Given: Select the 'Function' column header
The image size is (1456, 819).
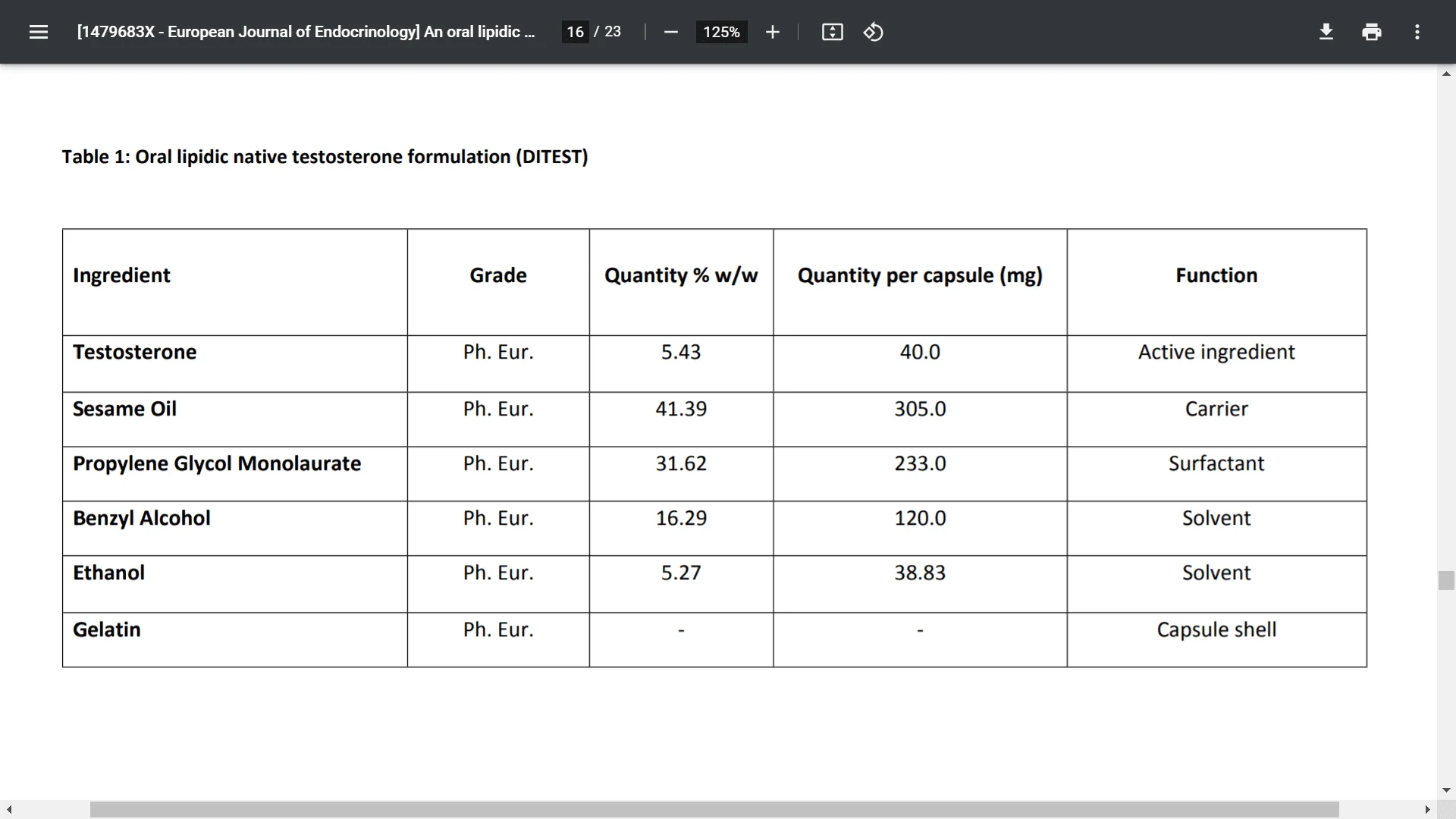Looking at the screenshot, I should click(1216, 275).
